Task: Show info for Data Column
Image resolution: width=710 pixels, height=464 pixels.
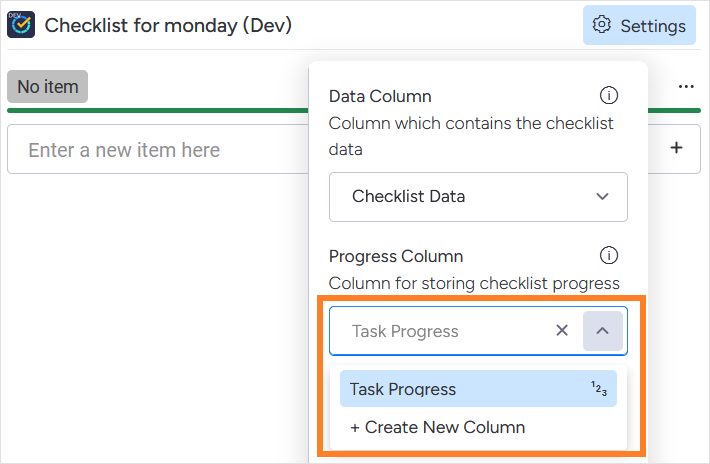Action: (x=608, y=96)
